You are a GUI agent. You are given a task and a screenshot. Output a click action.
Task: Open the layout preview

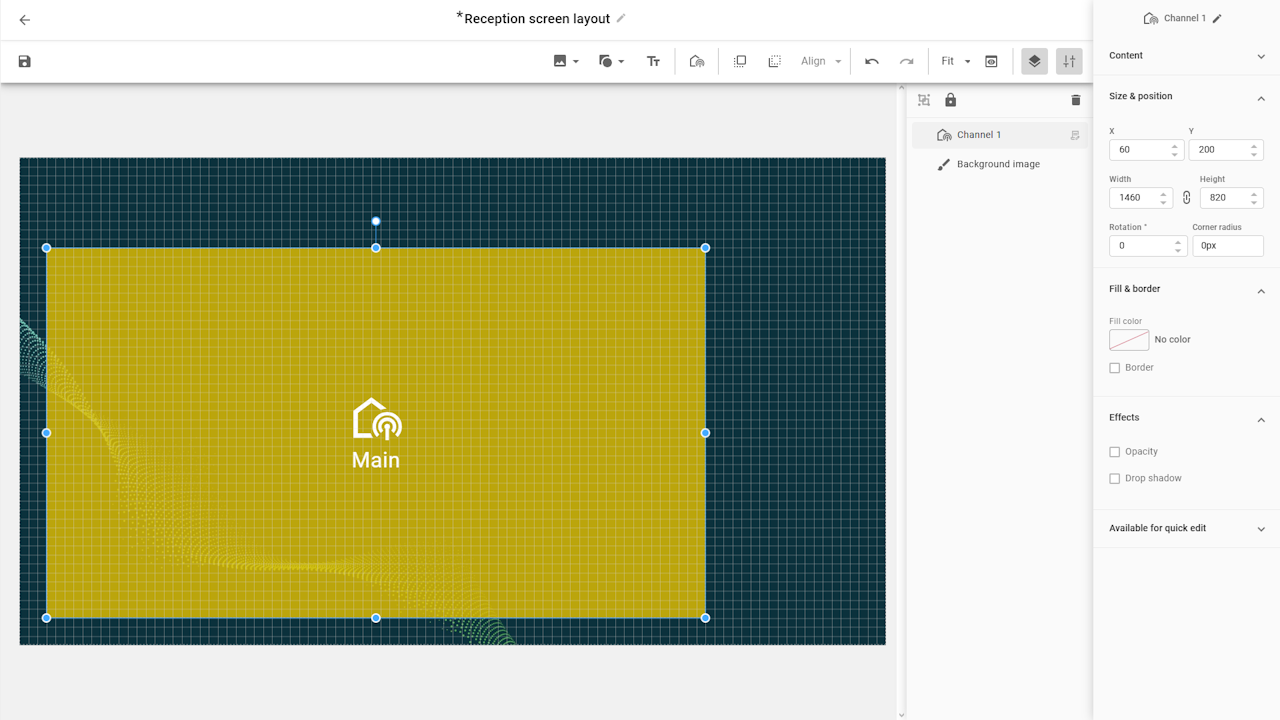click(991, 62)
